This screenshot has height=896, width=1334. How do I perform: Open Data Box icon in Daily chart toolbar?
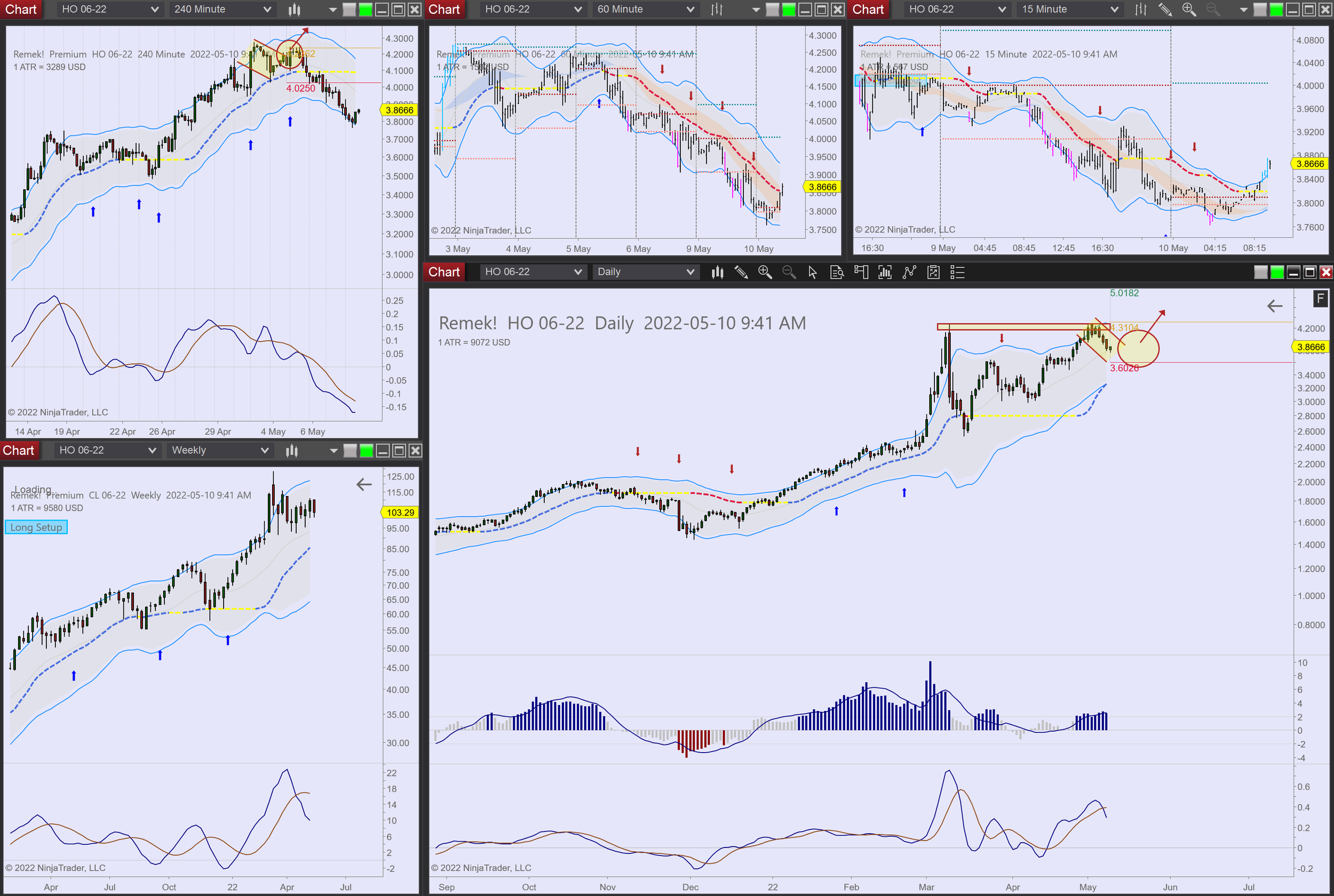click(x=837, y=272)
